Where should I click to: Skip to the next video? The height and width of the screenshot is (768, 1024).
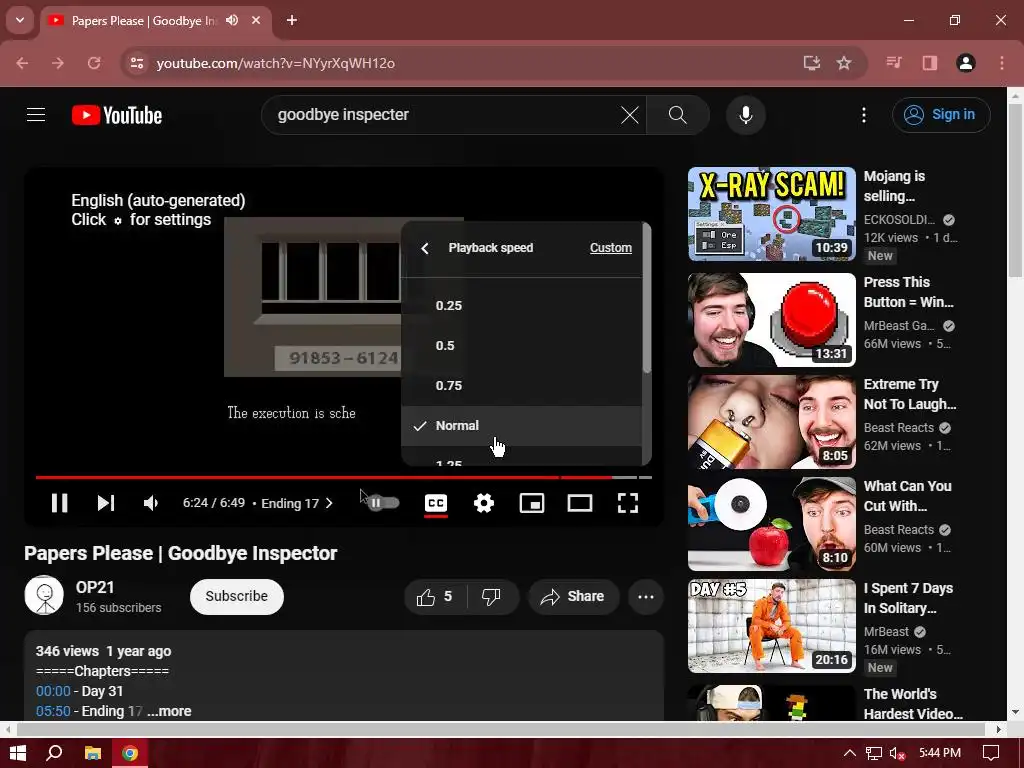point(106,503)
